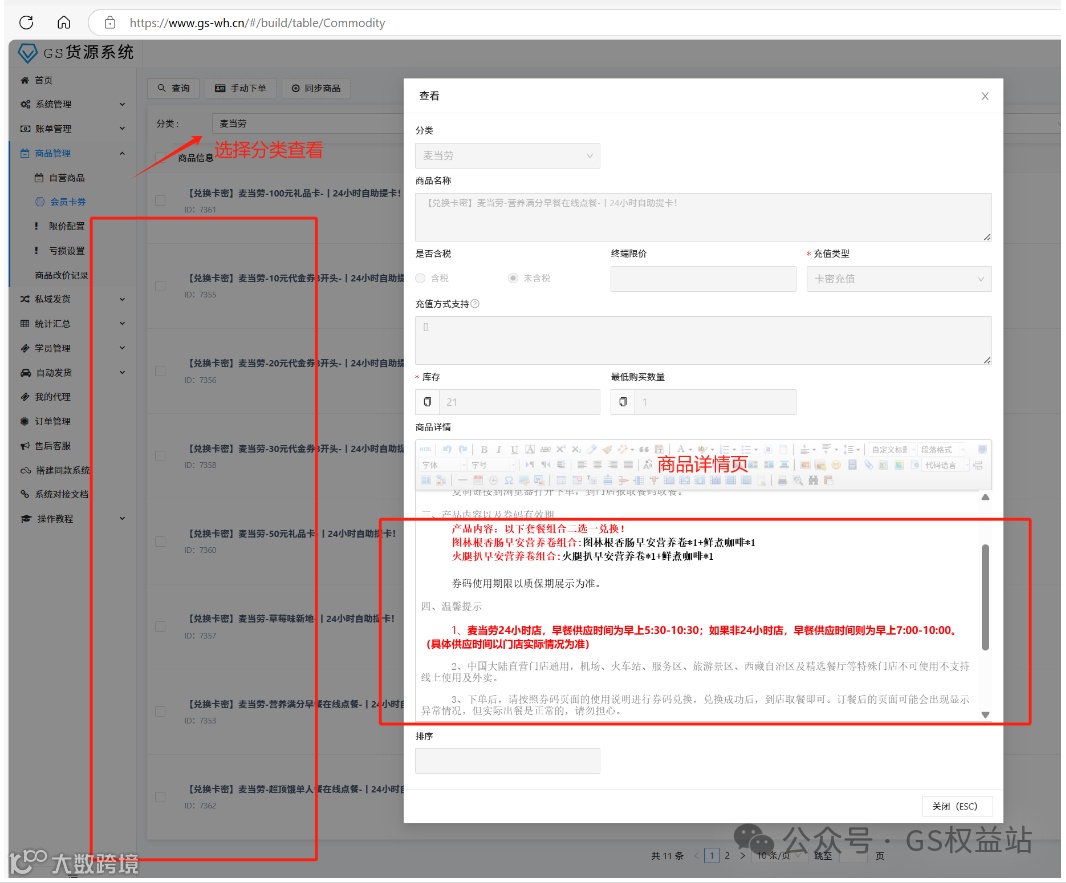Click the help icon beside 充值方式支持
This screenshot has height=883, width=1066.
click(x=475, y=304)
